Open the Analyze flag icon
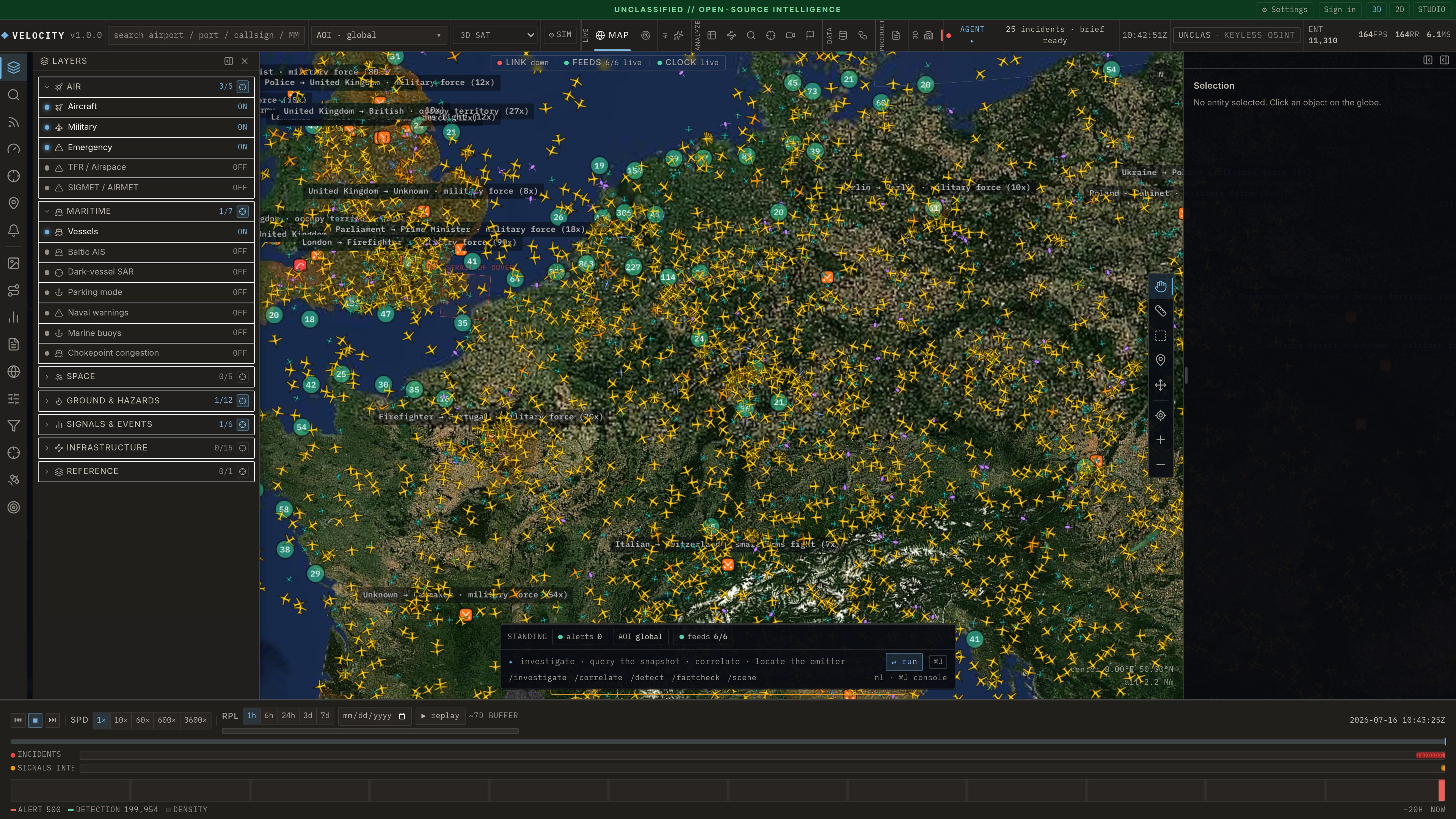1456x819 pixels. click(x=810, y=35)
